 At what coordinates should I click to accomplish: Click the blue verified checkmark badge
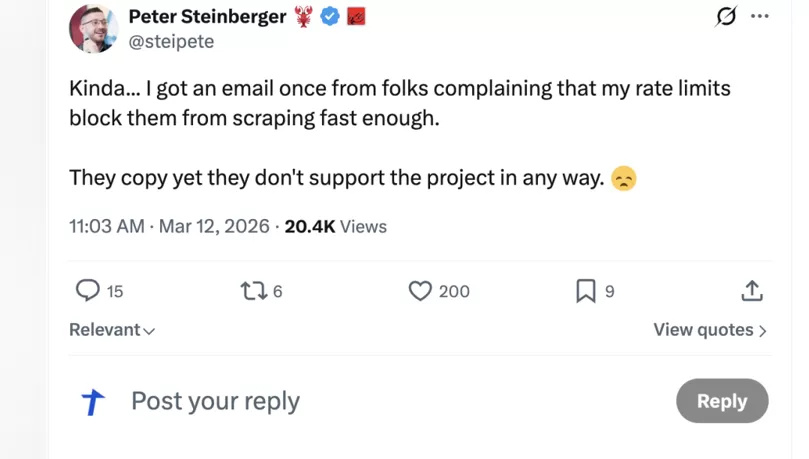(330, 17)
